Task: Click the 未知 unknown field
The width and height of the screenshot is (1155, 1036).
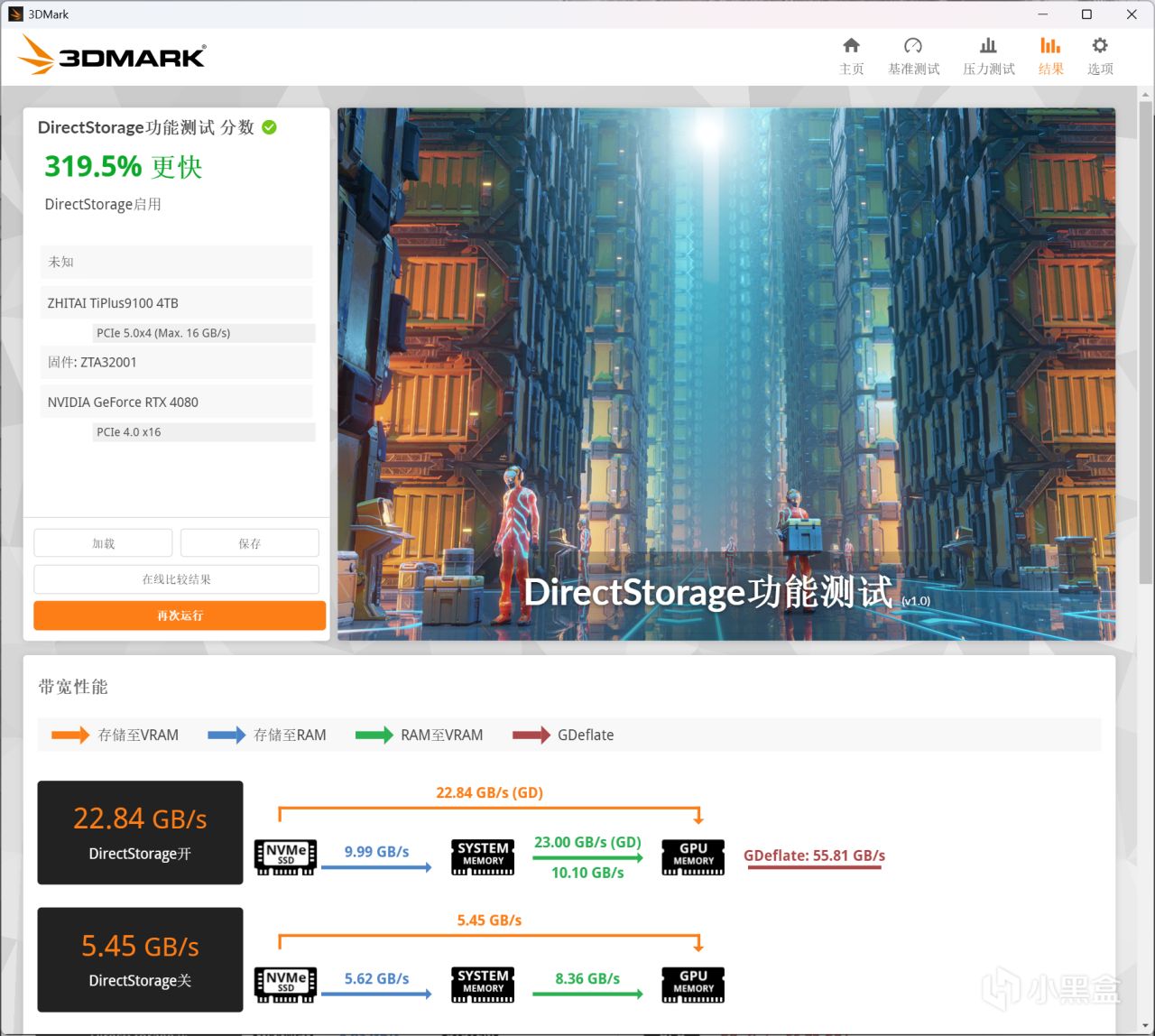Action: [x=176, y=262]
